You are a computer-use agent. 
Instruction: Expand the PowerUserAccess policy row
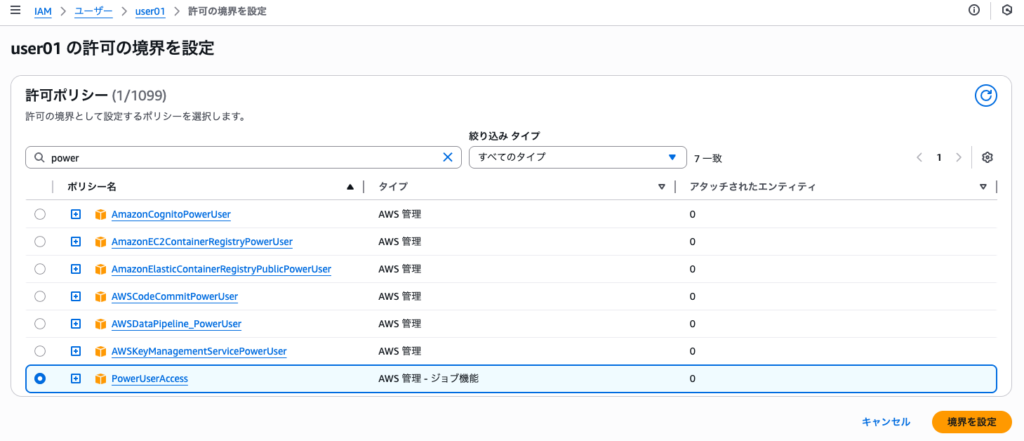click(75, 379)
